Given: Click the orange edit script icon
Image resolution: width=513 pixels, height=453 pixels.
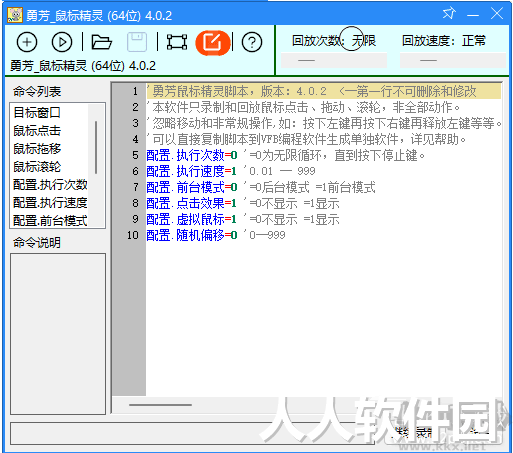Looking at the screenshot, I should 213,43.
